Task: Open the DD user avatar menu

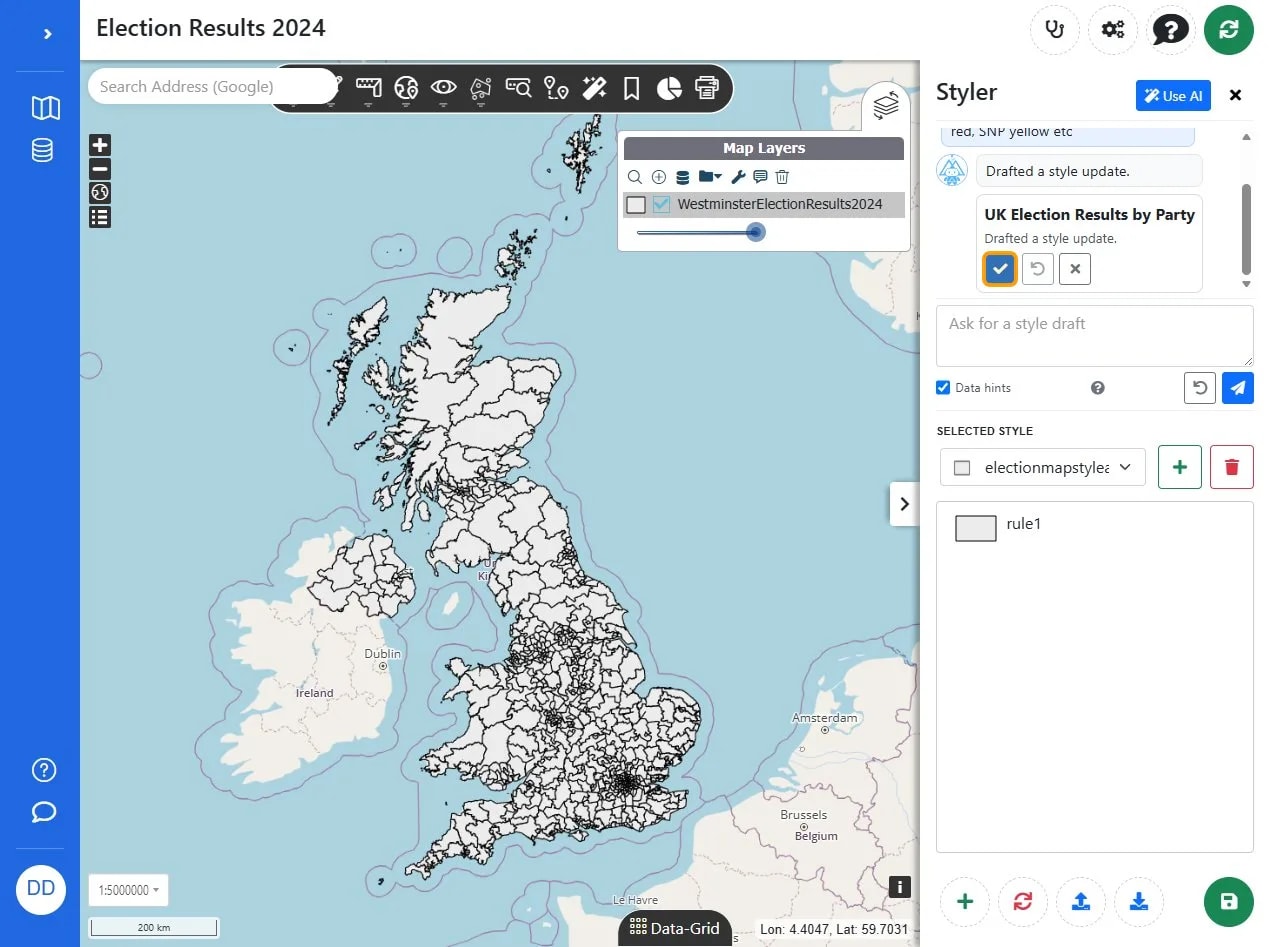Action: pos(41,889)
